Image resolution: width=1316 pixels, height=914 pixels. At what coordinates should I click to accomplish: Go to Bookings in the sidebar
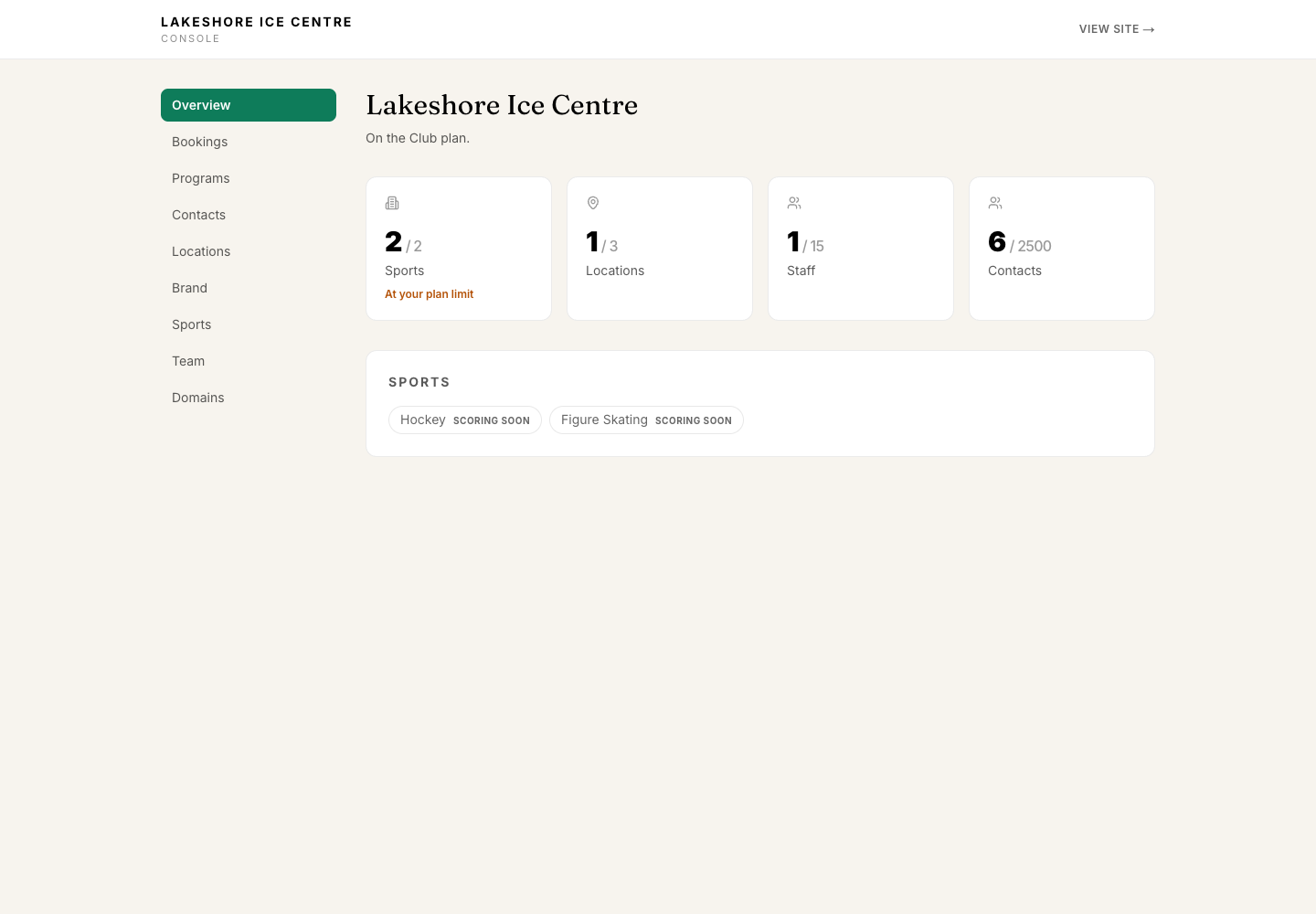tap(249, 142)
